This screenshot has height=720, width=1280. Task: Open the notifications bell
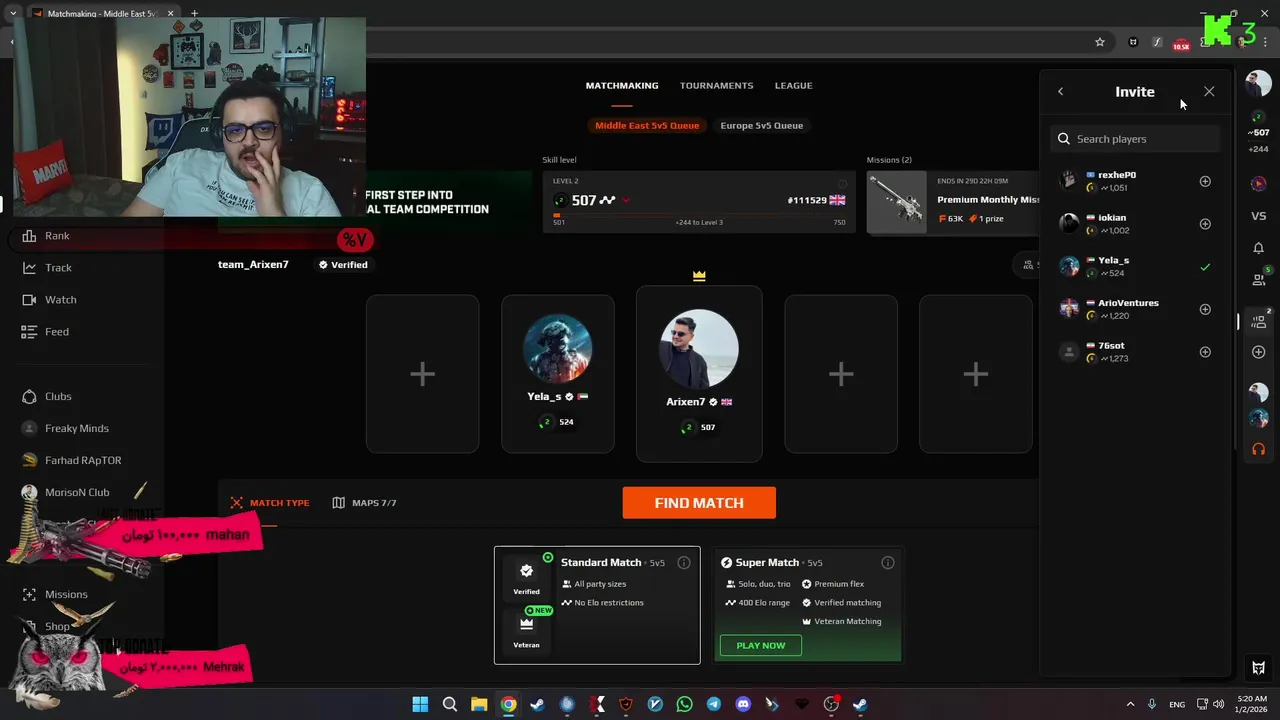[1258, 248]
